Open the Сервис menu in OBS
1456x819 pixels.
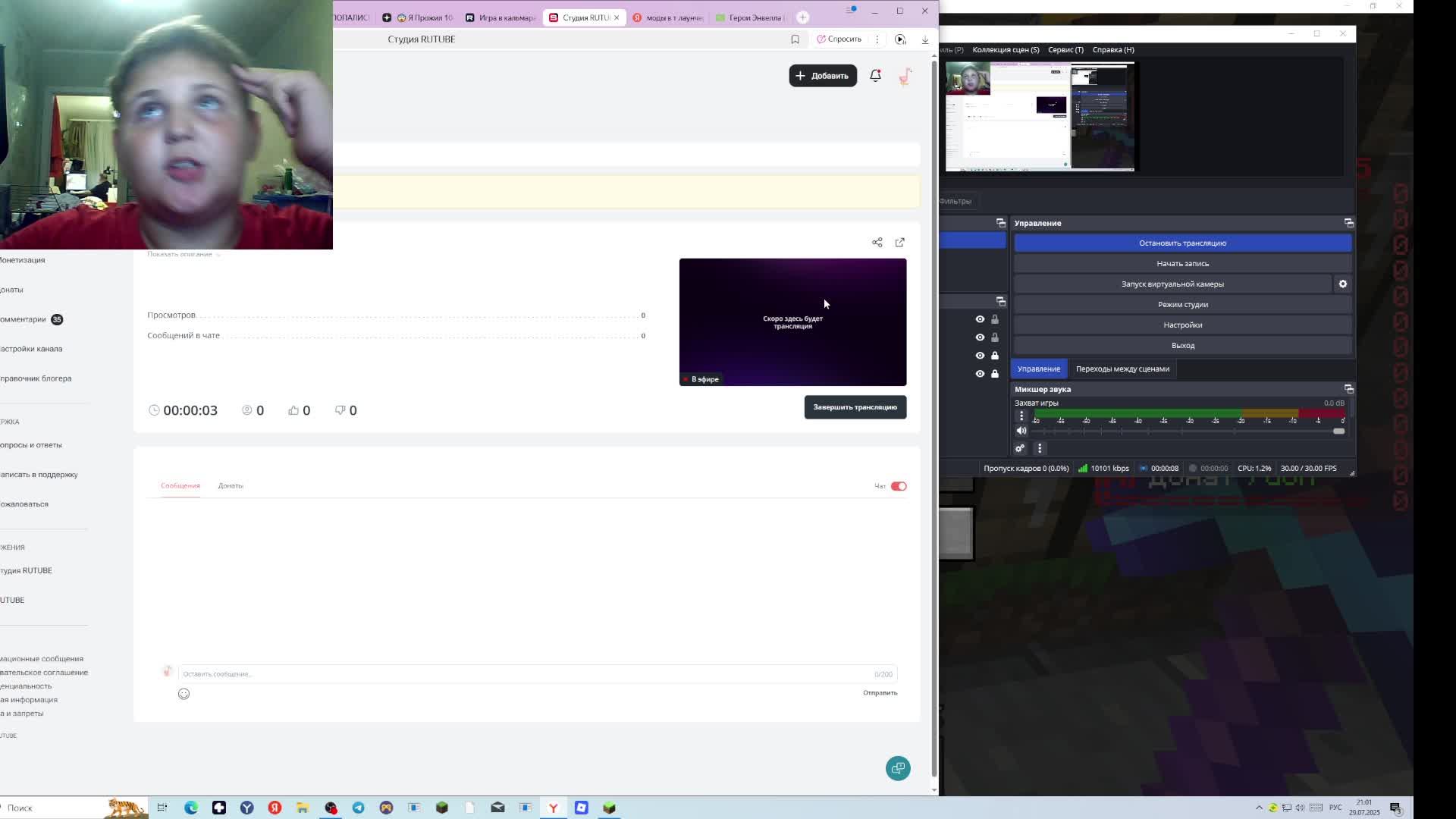point(1065,50)
